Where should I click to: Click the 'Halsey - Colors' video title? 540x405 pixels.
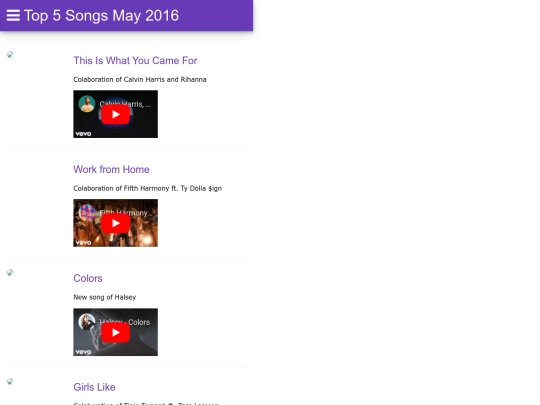tap(125, 322)
